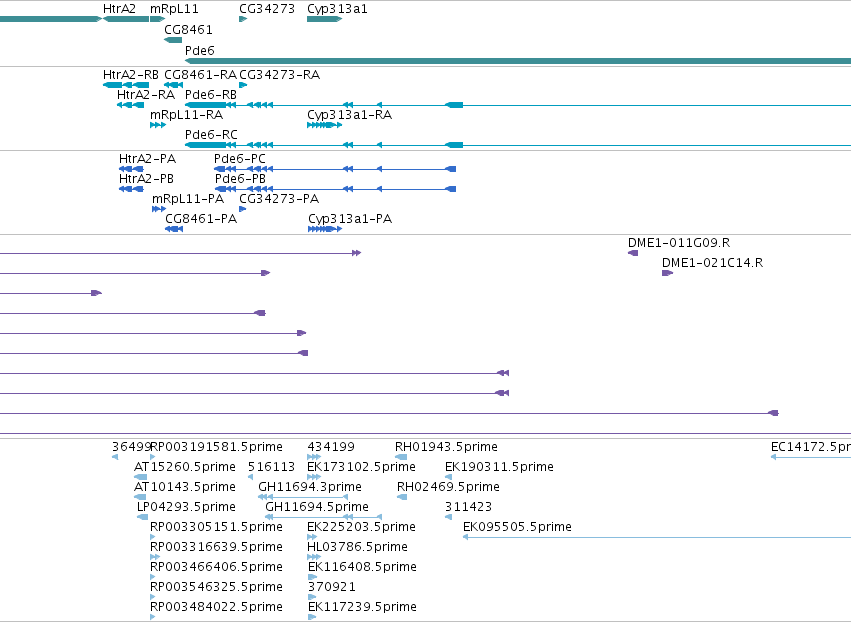The image size is (851, 622).
Task: Click the AT15260.5prime label
Action: 185,467
